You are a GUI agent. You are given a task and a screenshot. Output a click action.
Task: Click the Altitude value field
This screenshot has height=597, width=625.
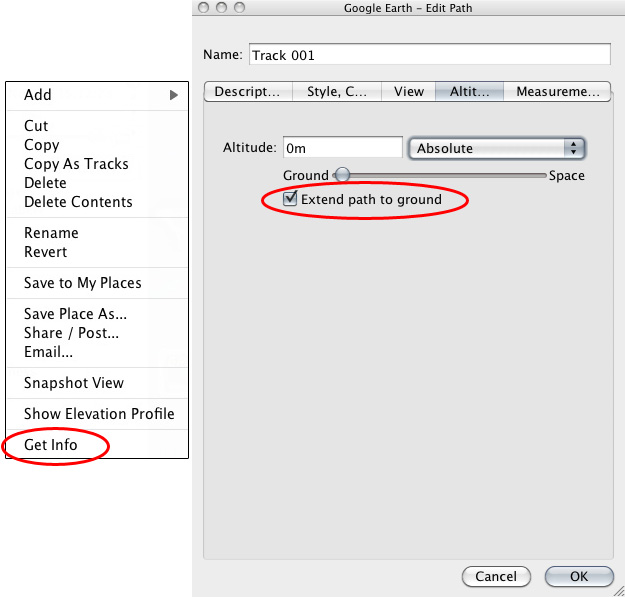click(343, 147)
